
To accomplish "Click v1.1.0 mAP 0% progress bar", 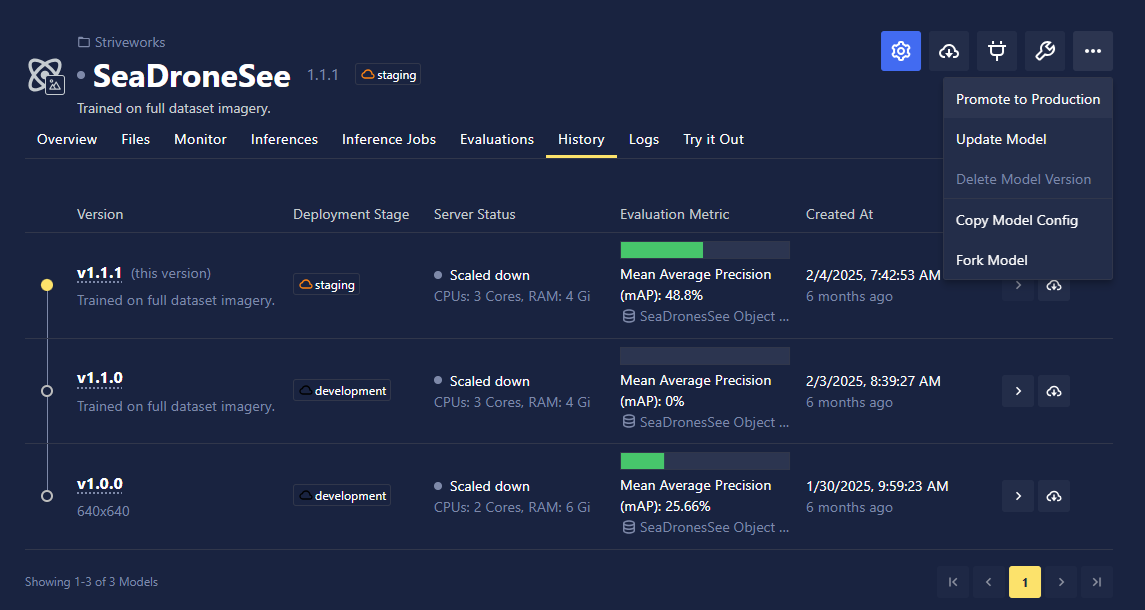I will [x=705, y=356].
